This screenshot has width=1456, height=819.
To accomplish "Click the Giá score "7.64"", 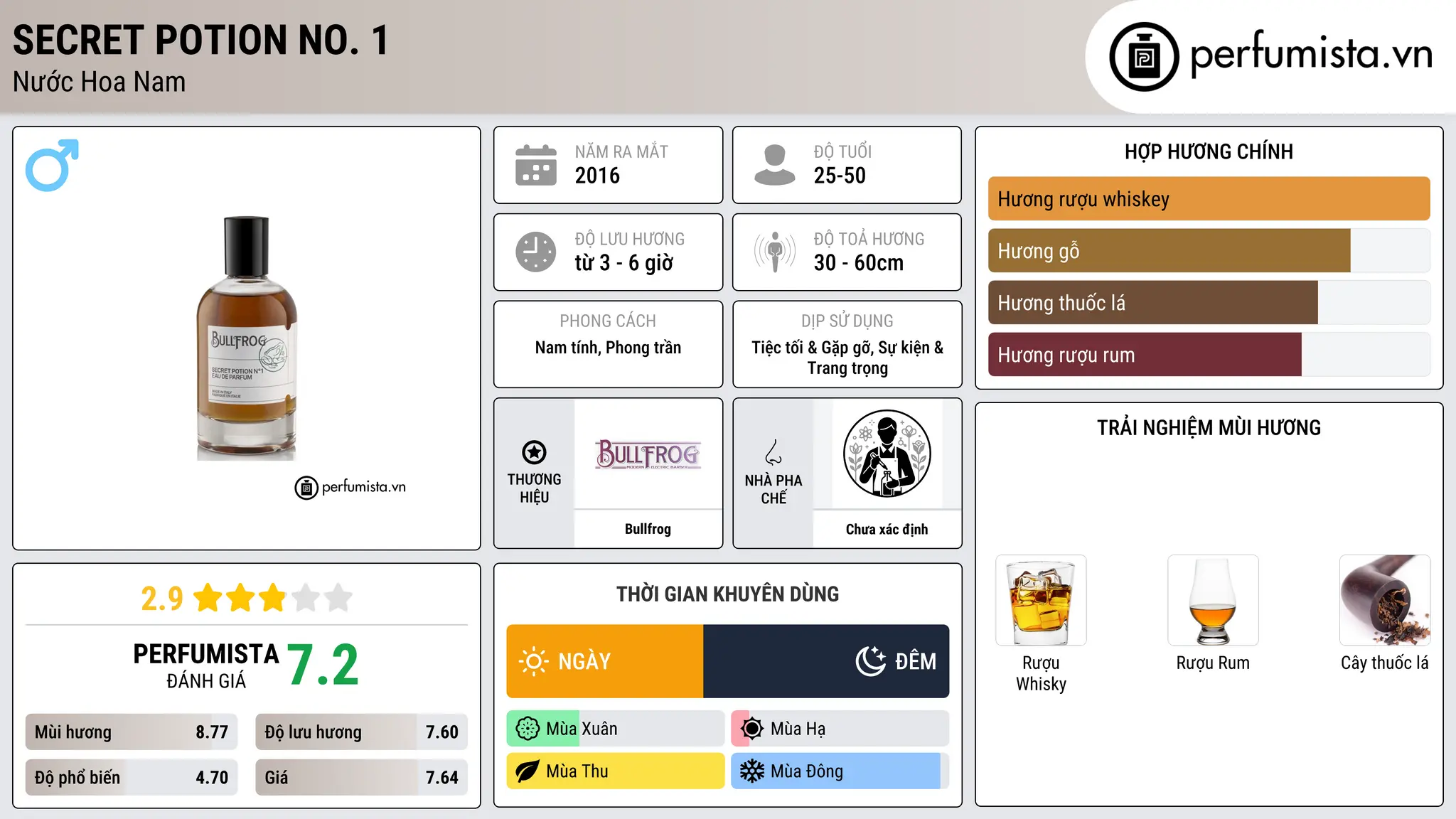I will [441, 778].
